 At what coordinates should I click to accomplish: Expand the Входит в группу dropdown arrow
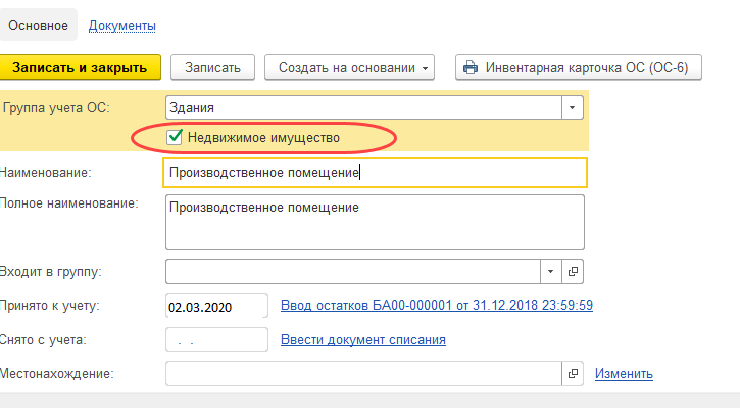click(x=552, y=271)
